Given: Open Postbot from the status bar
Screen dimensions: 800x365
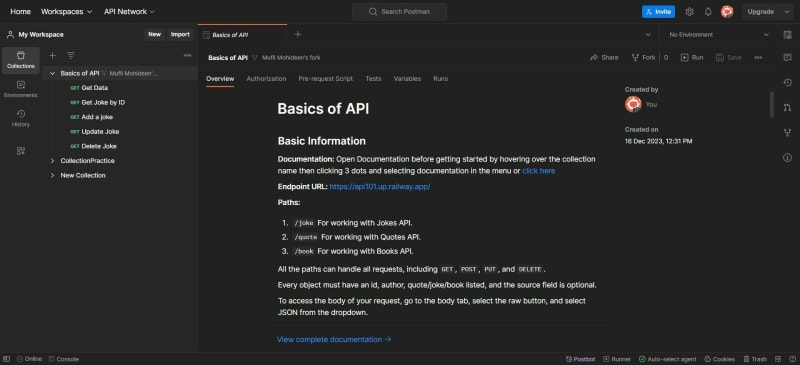Looking at the screenshot, I should point(581,359).
